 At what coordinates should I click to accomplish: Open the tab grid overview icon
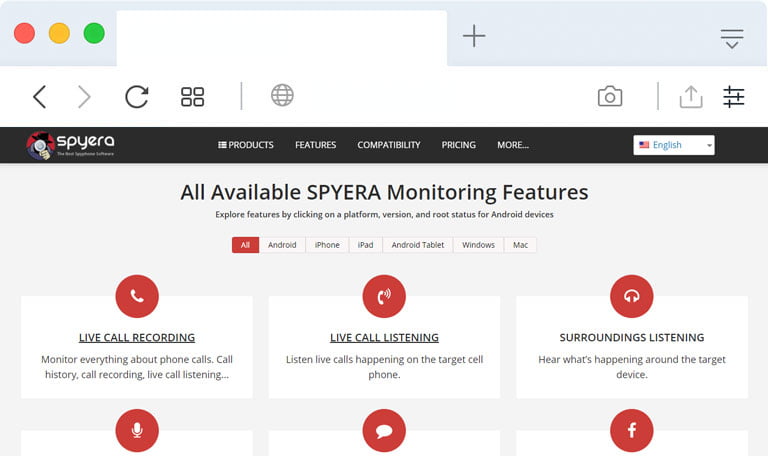point(192,96)
